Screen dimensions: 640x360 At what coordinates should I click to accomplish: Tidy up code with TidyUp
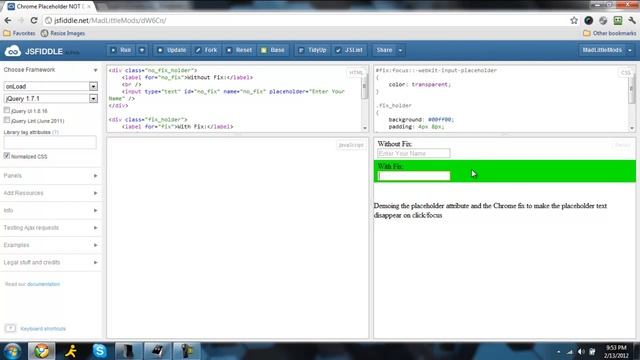[x=313, y=50]
